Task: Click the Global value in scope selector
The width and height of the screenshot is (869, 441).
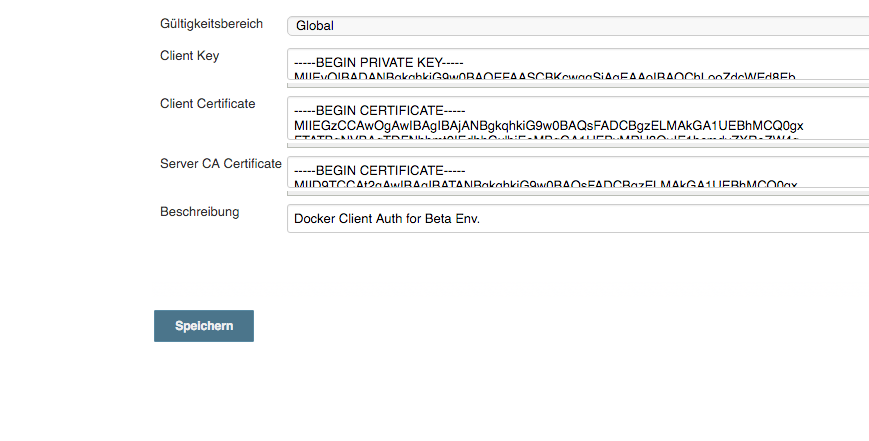Action: point(314,25)
